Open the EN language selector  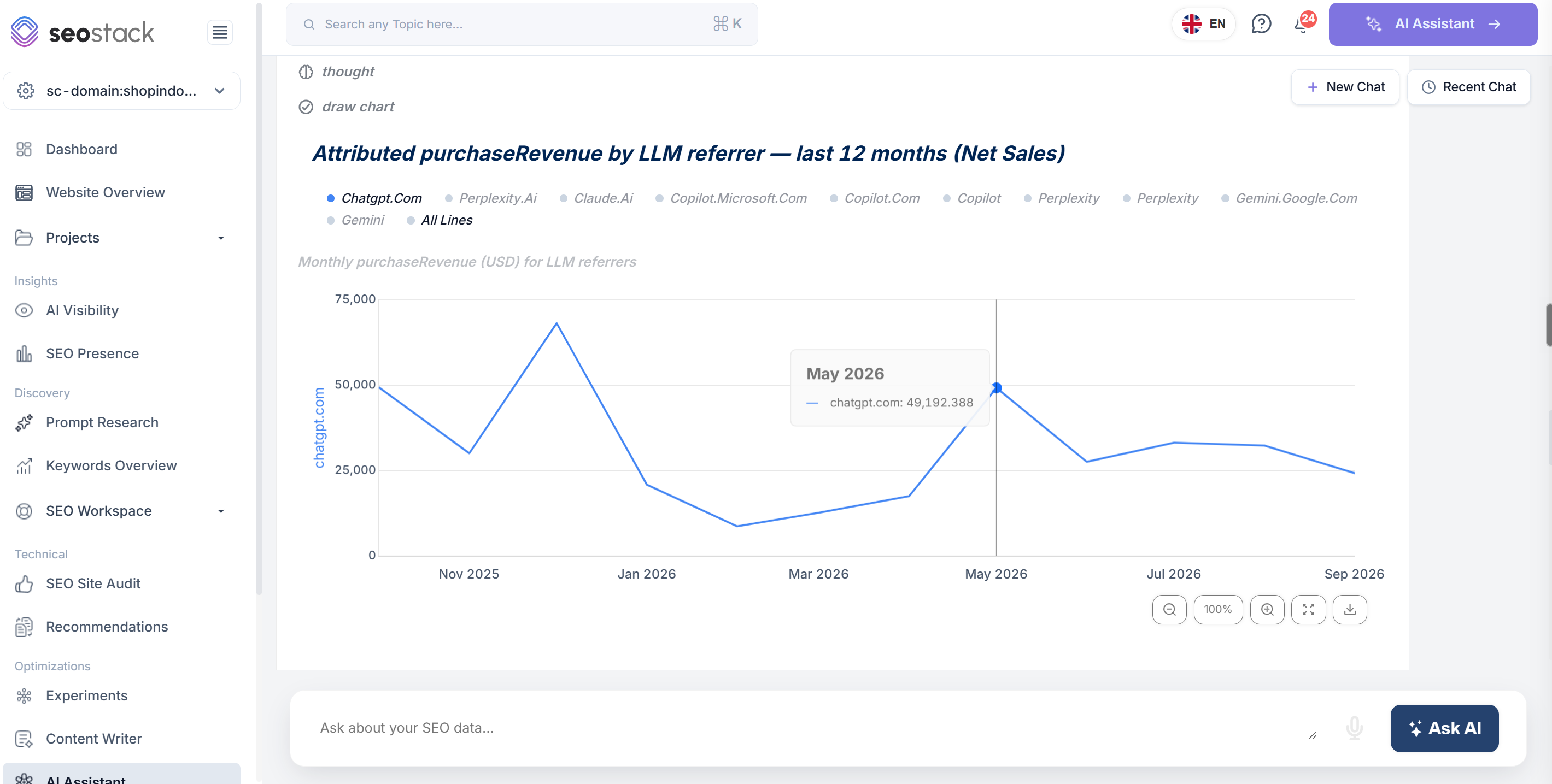(x=1203, y=24)
